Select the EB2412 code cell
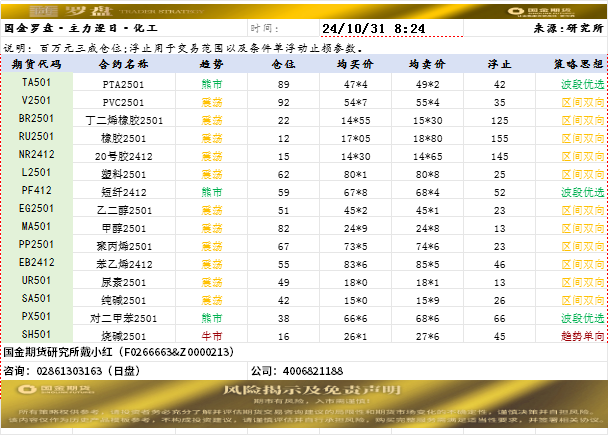The image size is (608, 435). click(36, 262)
